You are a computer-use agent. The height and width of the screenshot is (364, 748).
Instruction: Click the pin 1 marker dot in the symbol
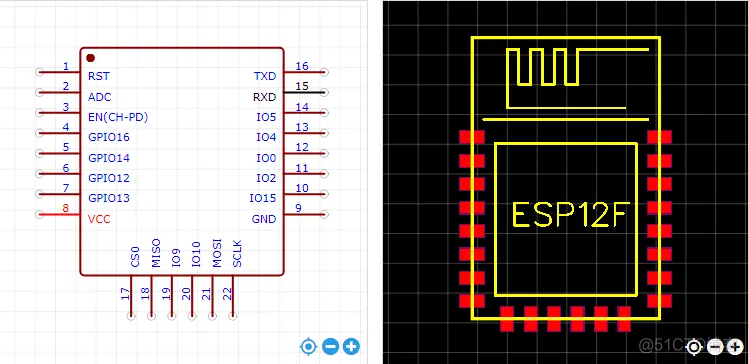point(90,58)
